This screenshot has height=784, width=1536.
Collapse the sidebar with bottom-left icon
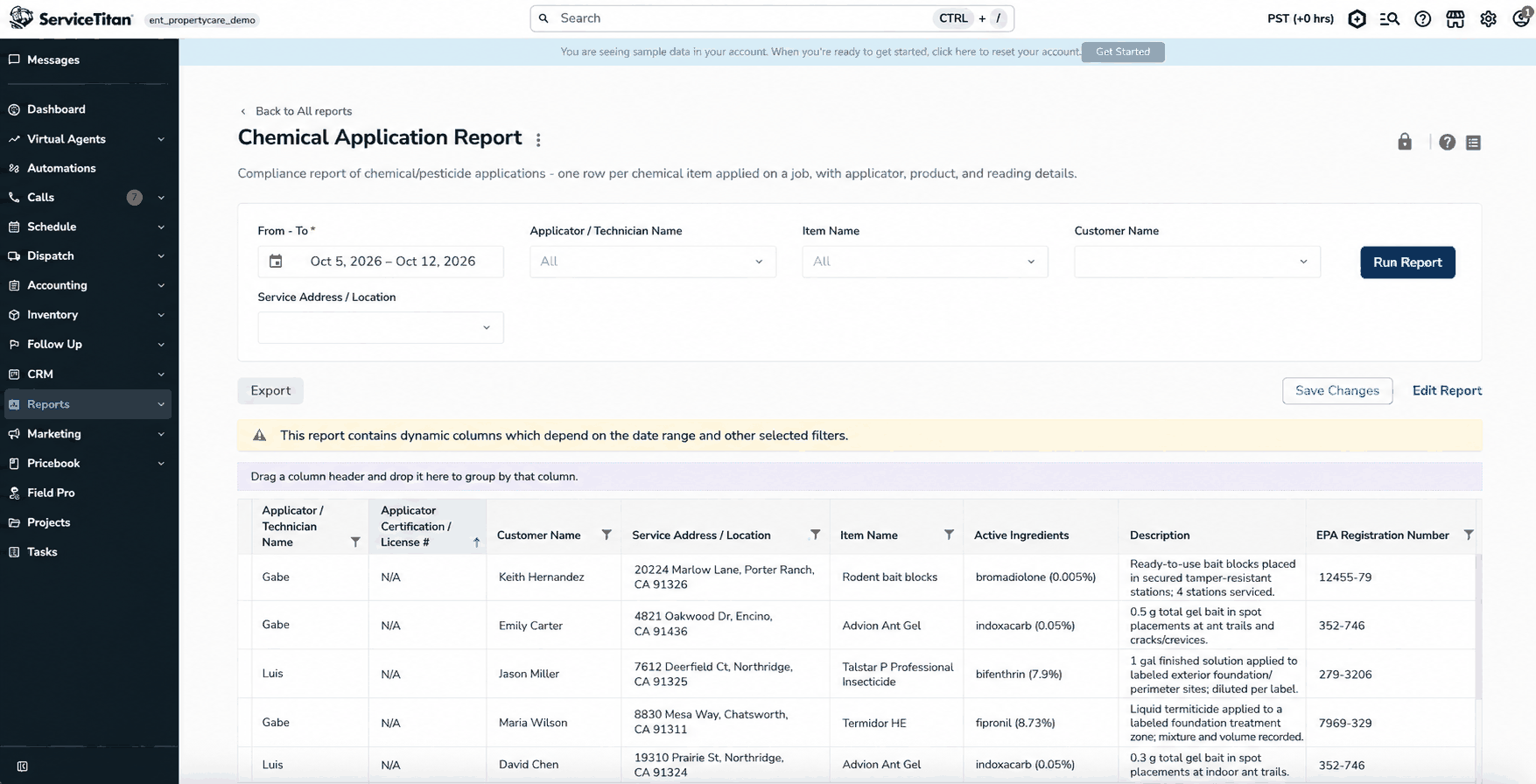click(23, 766)
